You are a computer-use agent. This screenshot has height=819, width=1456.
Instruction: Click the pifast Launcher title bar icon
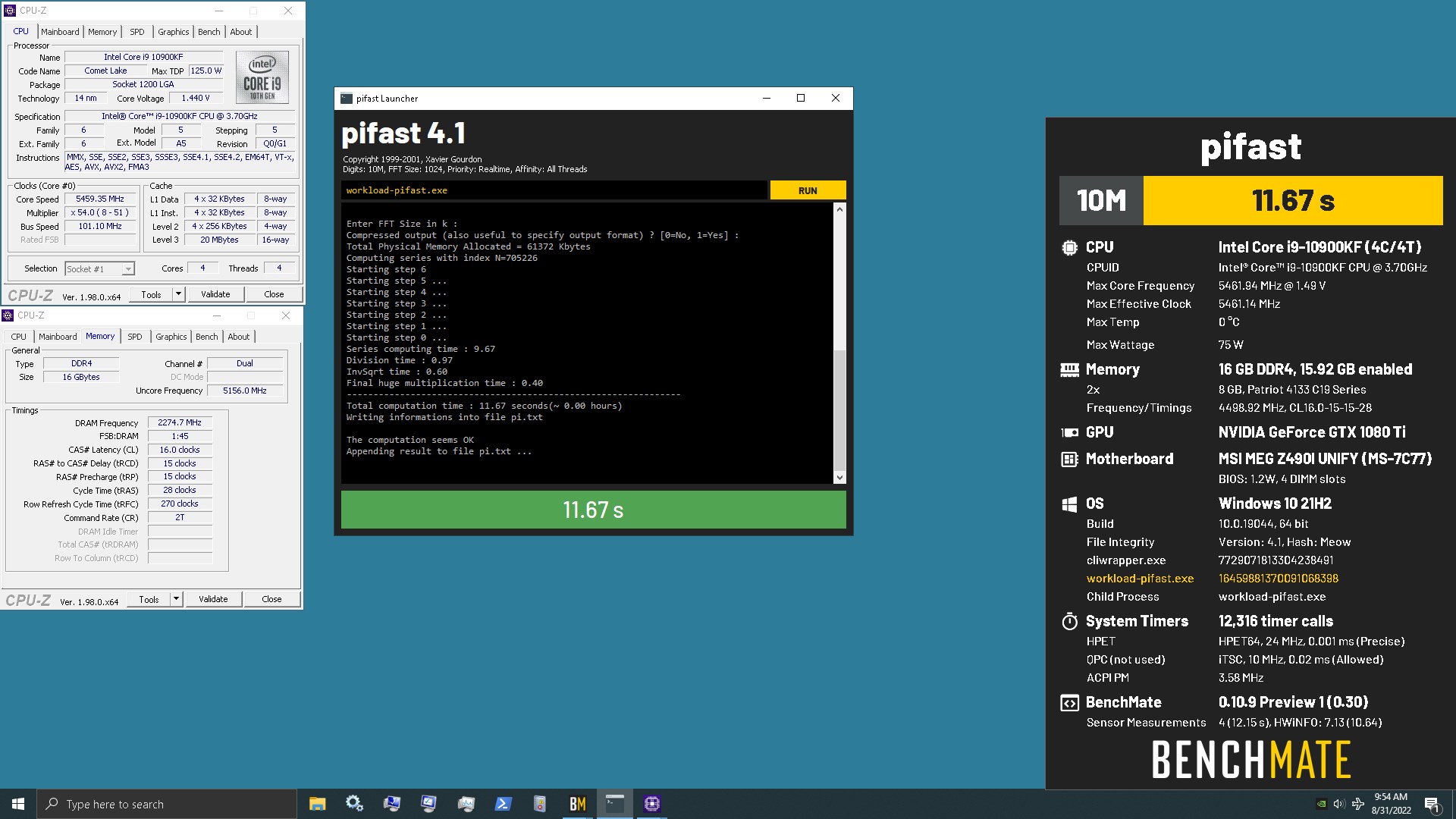tap(347, 99)
